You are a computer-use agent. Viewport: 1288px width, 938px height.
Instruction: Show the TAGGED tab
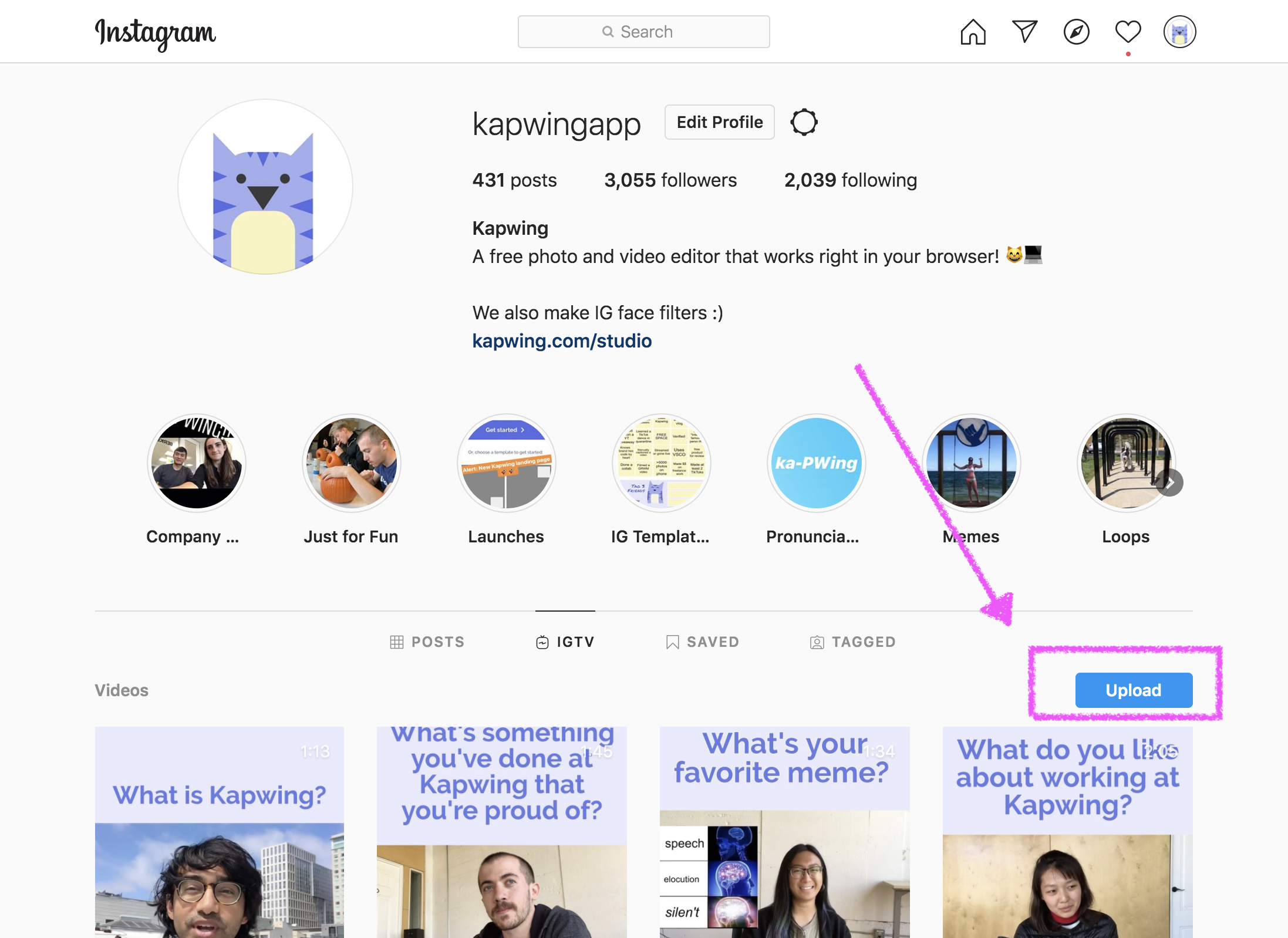[853, 642]
